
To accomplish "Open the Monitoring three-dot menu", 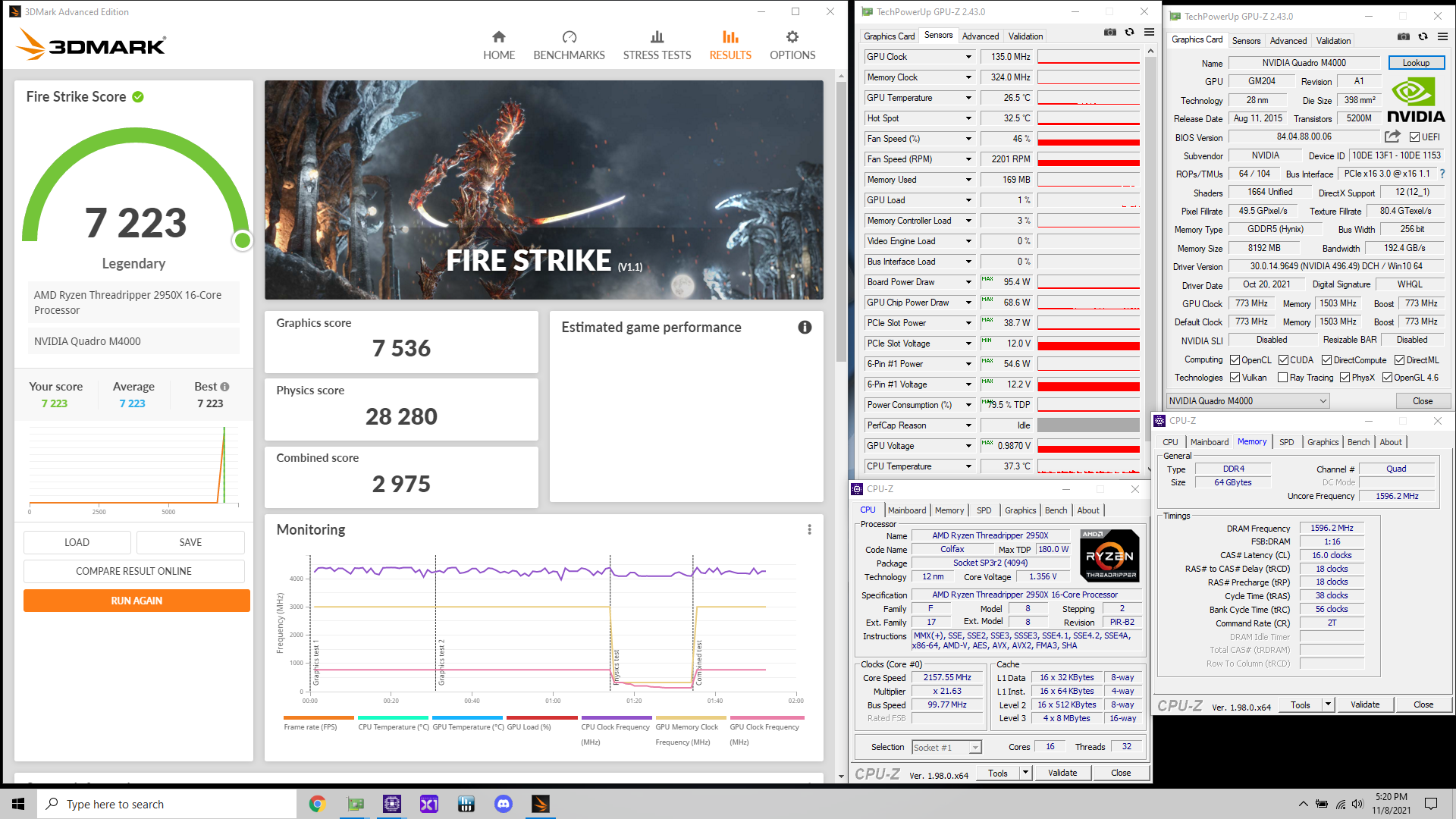I will 809,529.
